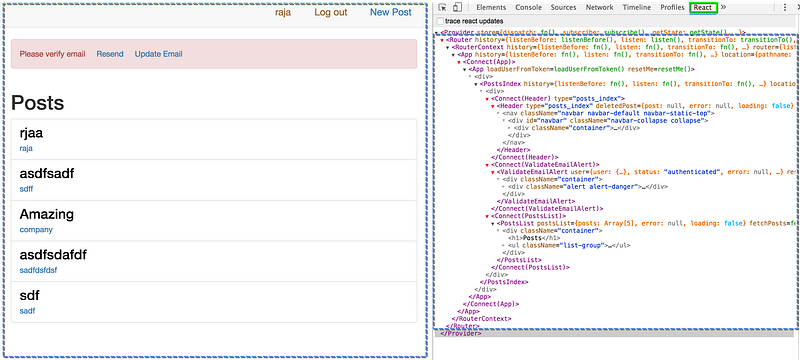The image size is (800, 360).
Task: Switch to the Elements tab
Action: coord(491,7)
